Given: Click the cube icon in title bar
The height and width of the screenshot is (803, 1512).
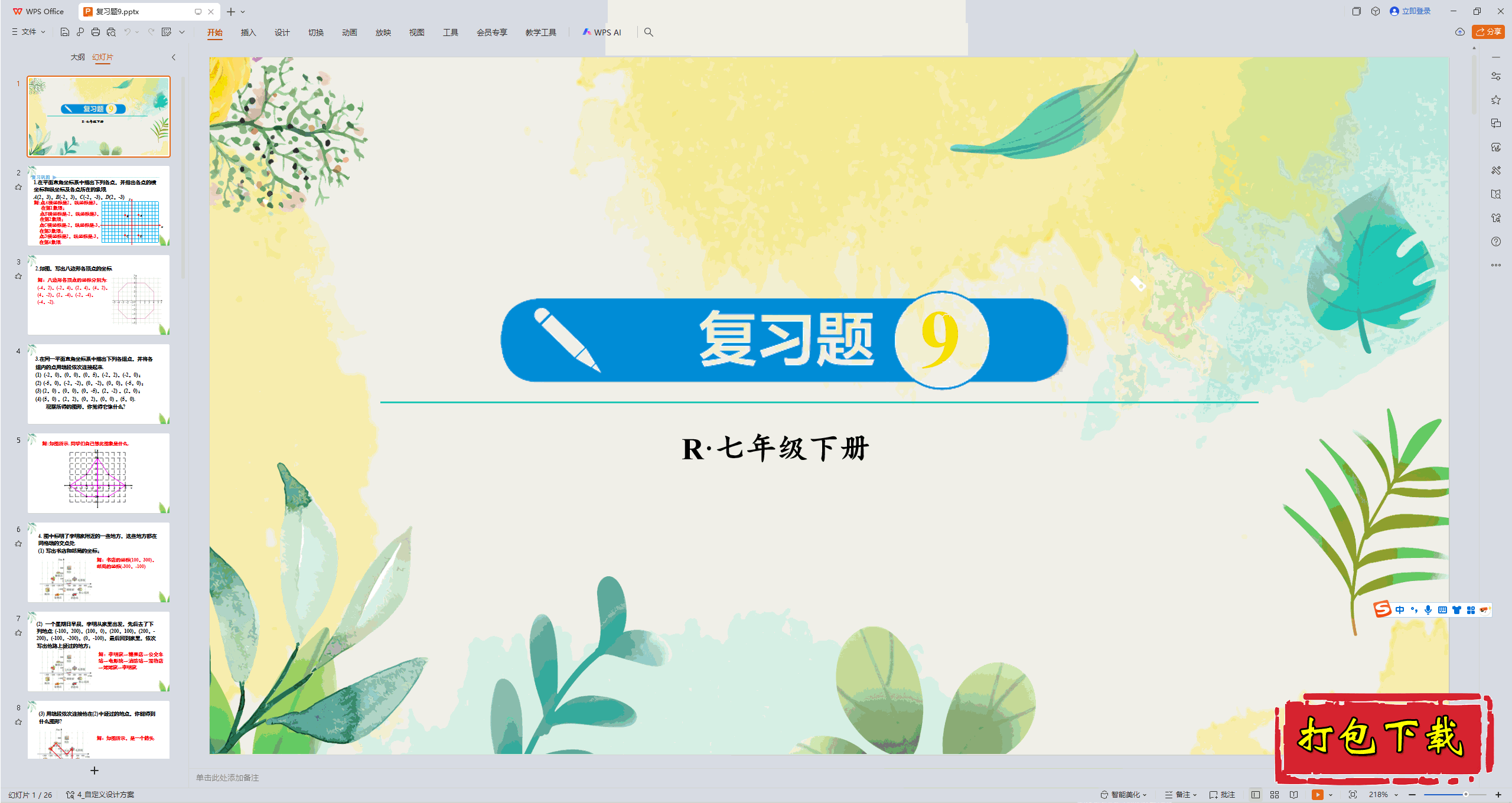Looking at the screenshot, I should point(1376,11).
